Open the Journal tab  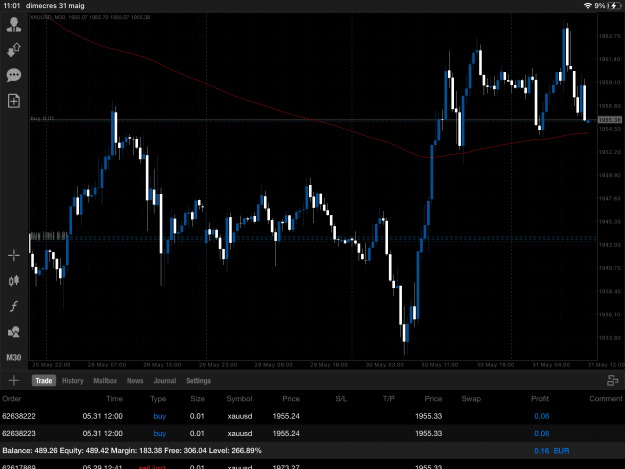click(165, 381)
